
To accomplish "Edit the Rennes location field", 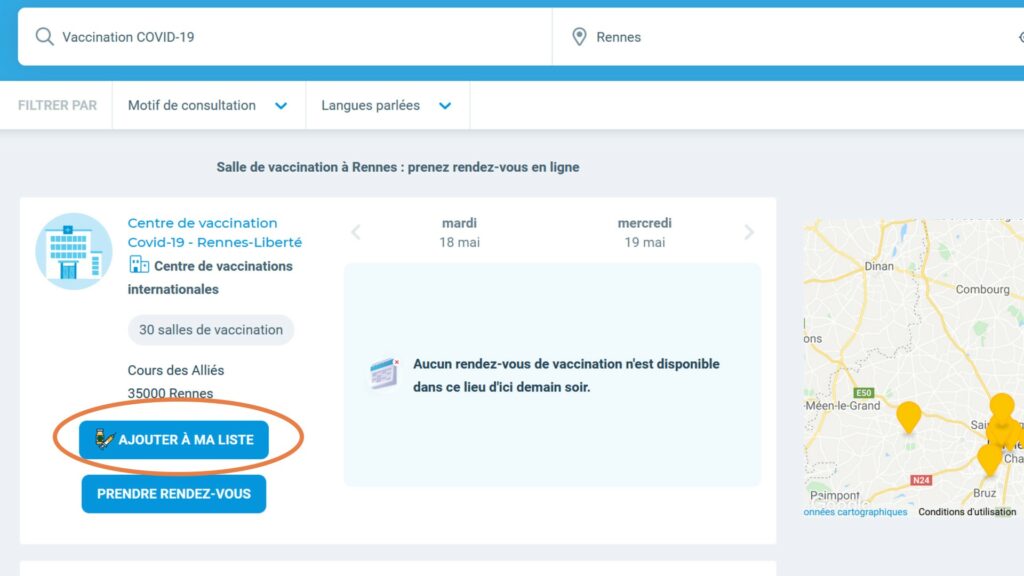I will click(x=788, y=37).
